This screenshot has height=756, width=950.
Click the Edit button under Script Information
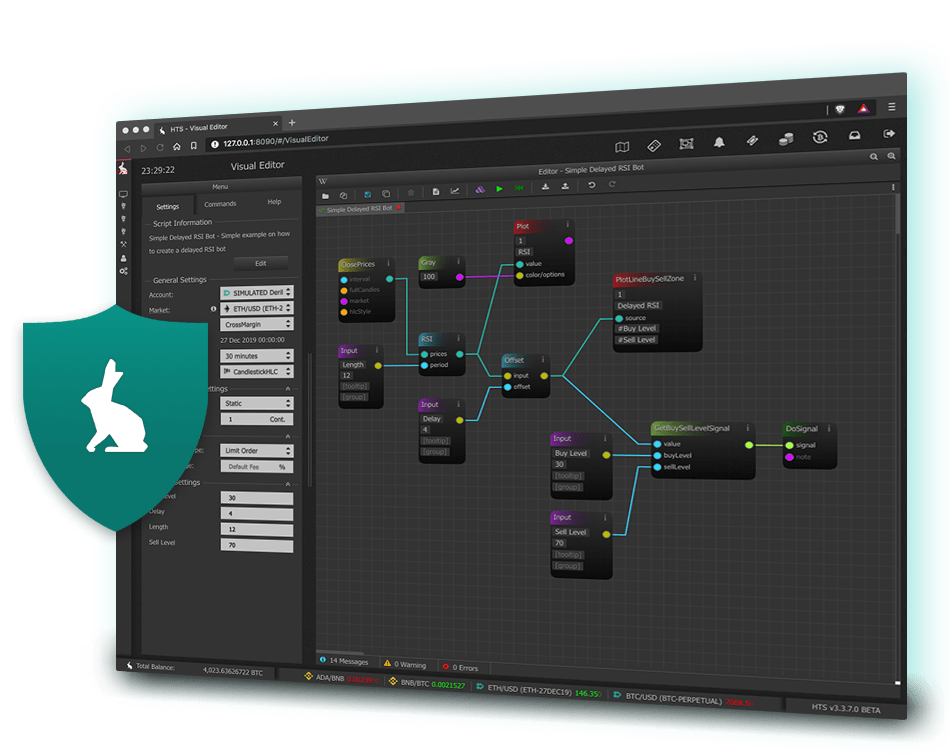click(x=261, y=264)
